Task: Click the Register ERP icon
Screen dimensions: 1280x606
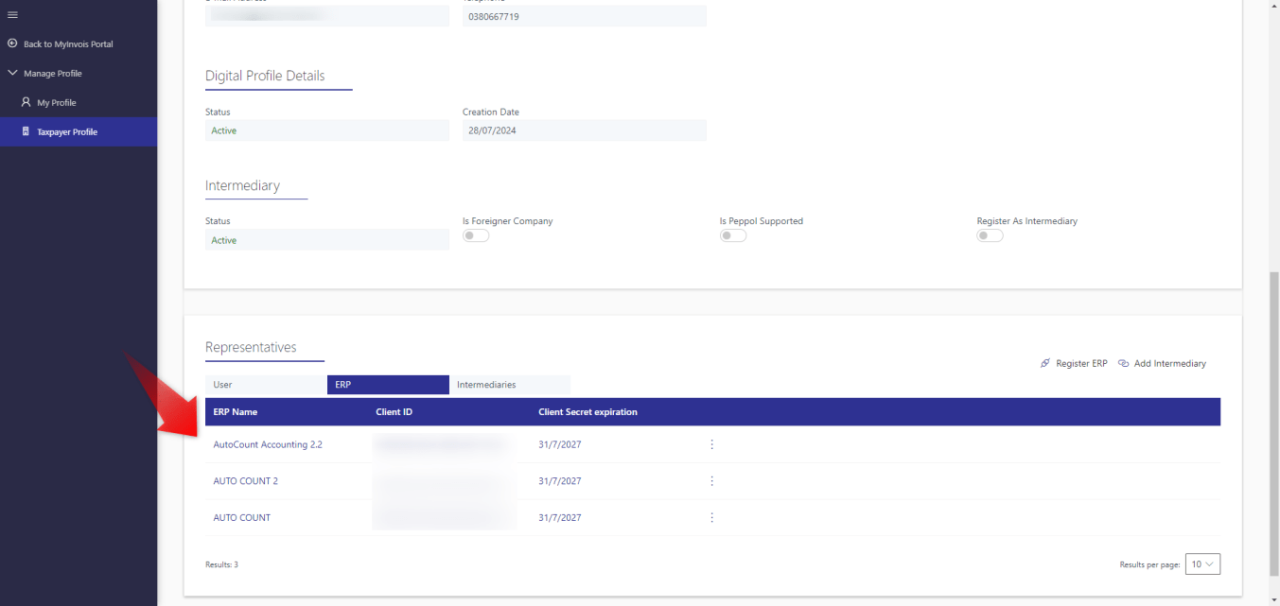Action: [x=1046, y=363]
